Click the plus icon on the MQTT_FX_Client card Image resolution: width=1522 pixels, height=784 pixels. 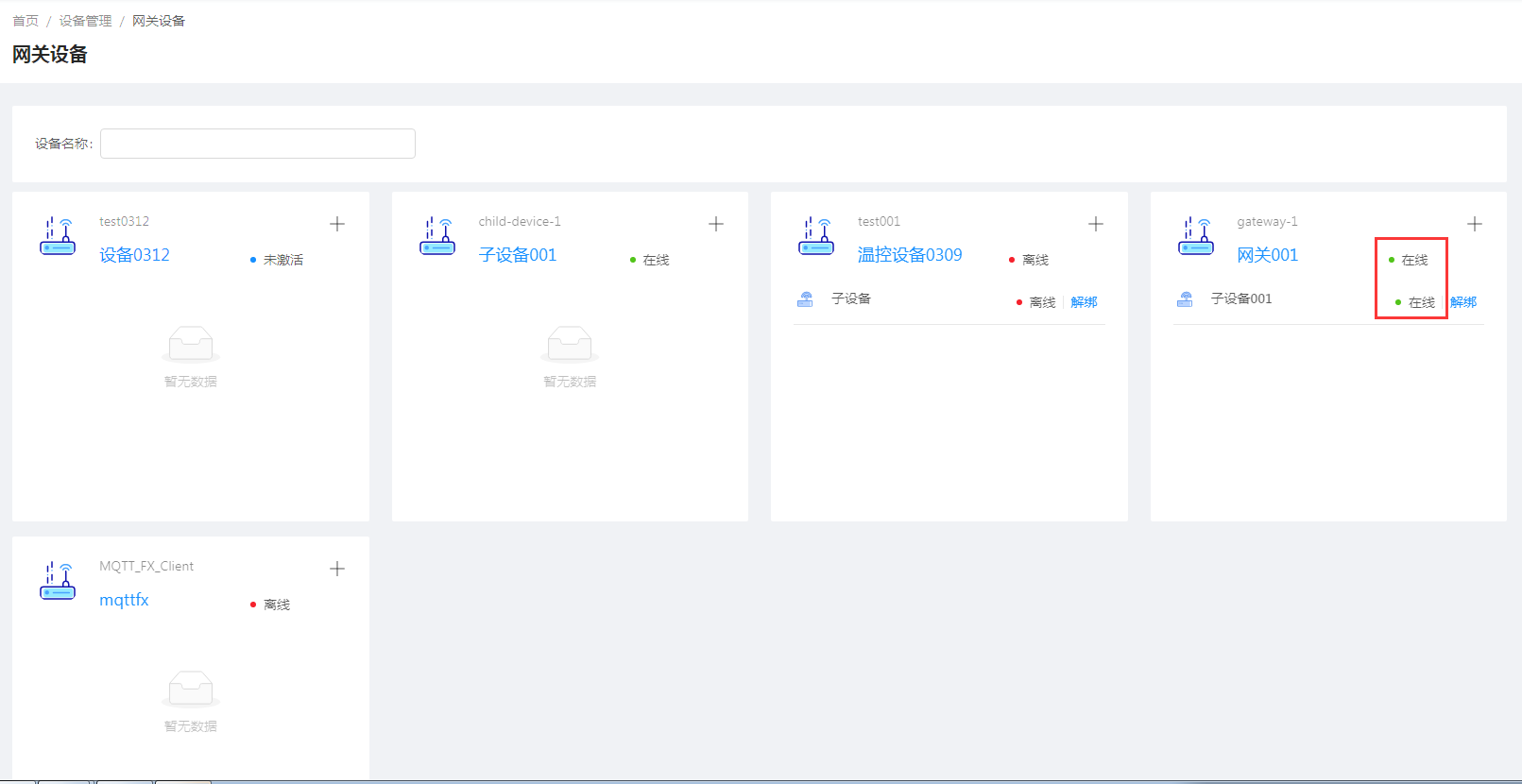(337, 569)
